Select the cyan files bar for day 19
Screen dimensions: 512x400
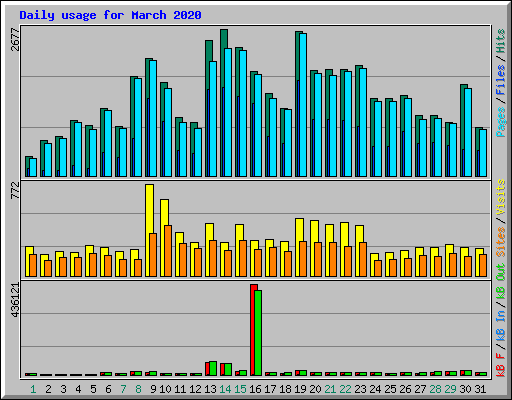pyautogui.click(x=303, y=105)
